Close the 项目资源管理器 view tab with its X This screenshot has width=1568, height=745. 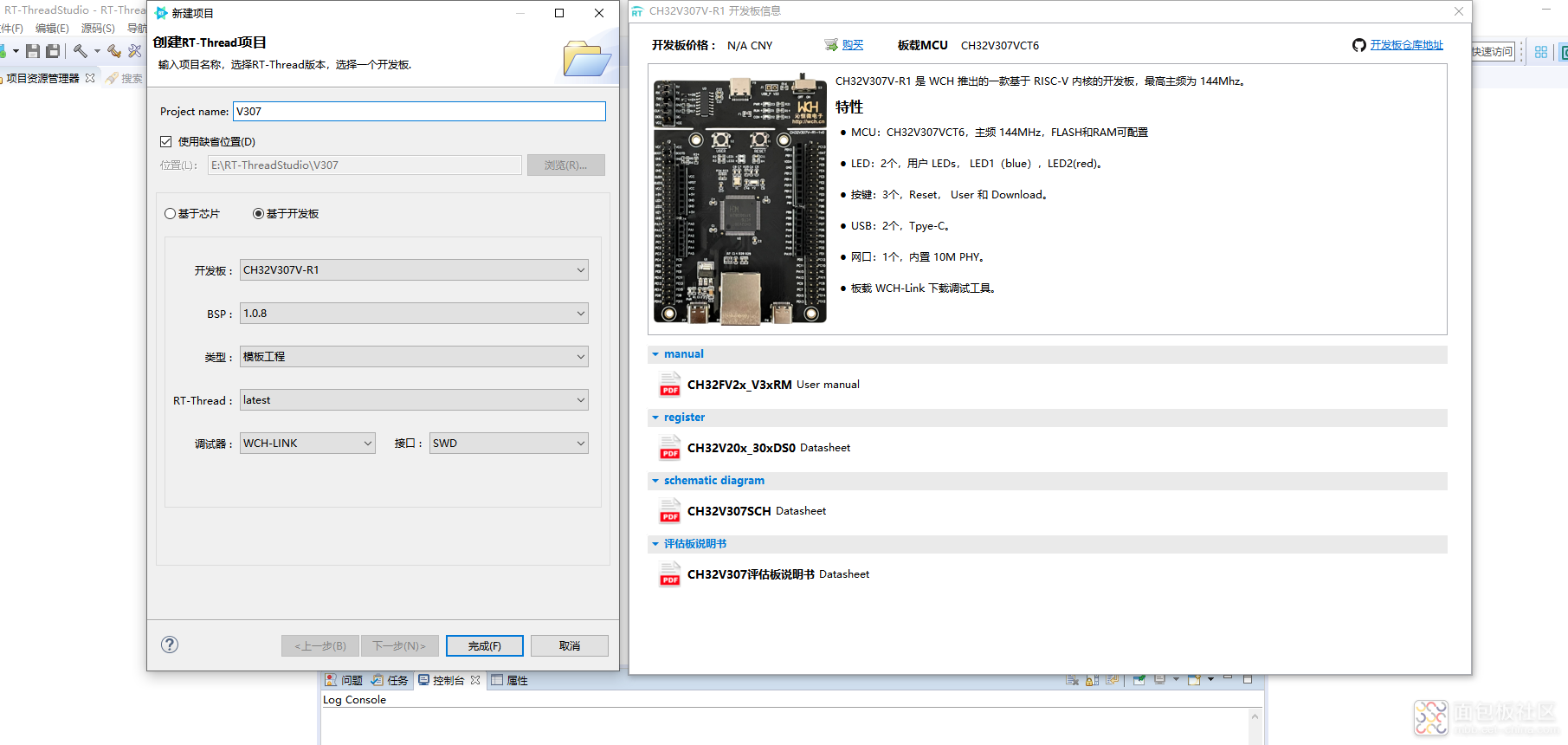coord(90,78)
